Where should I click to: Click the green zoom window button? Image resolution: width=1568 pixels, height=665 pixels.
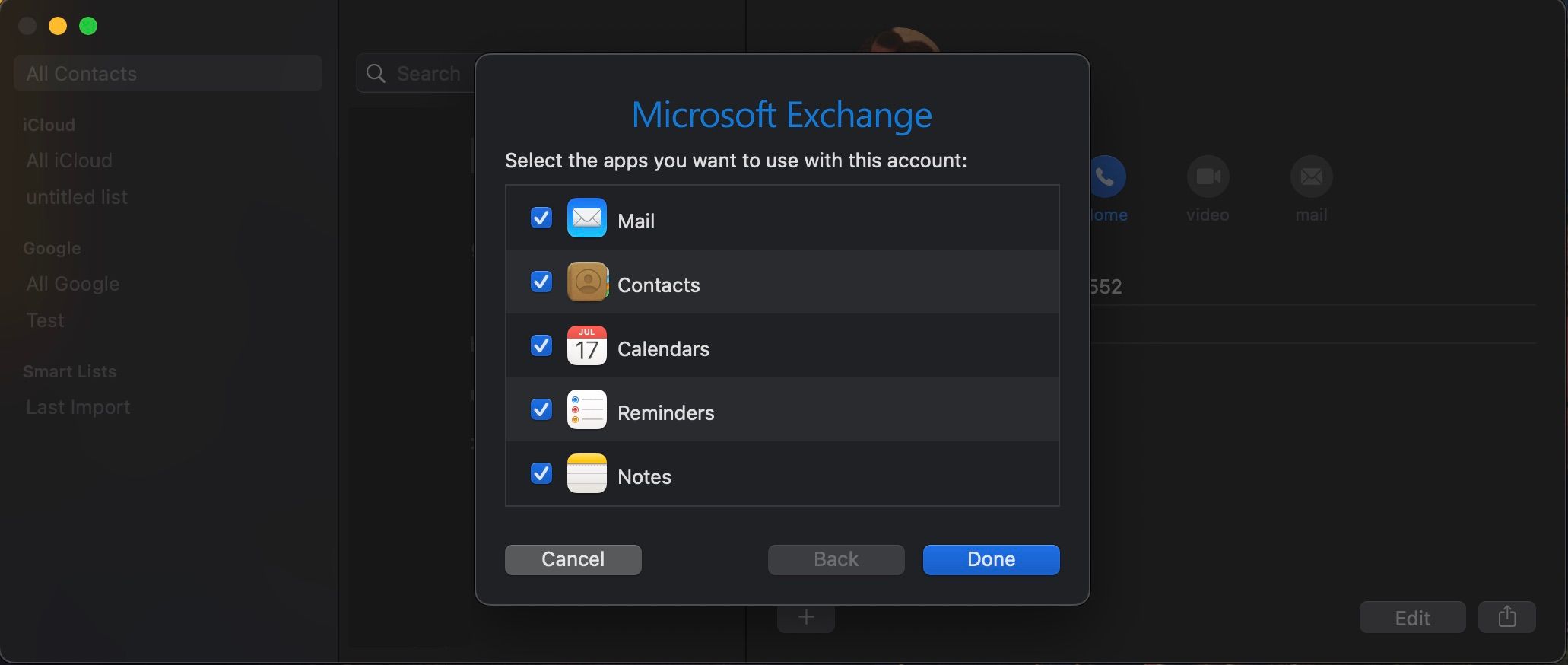[x=88, y=26]
